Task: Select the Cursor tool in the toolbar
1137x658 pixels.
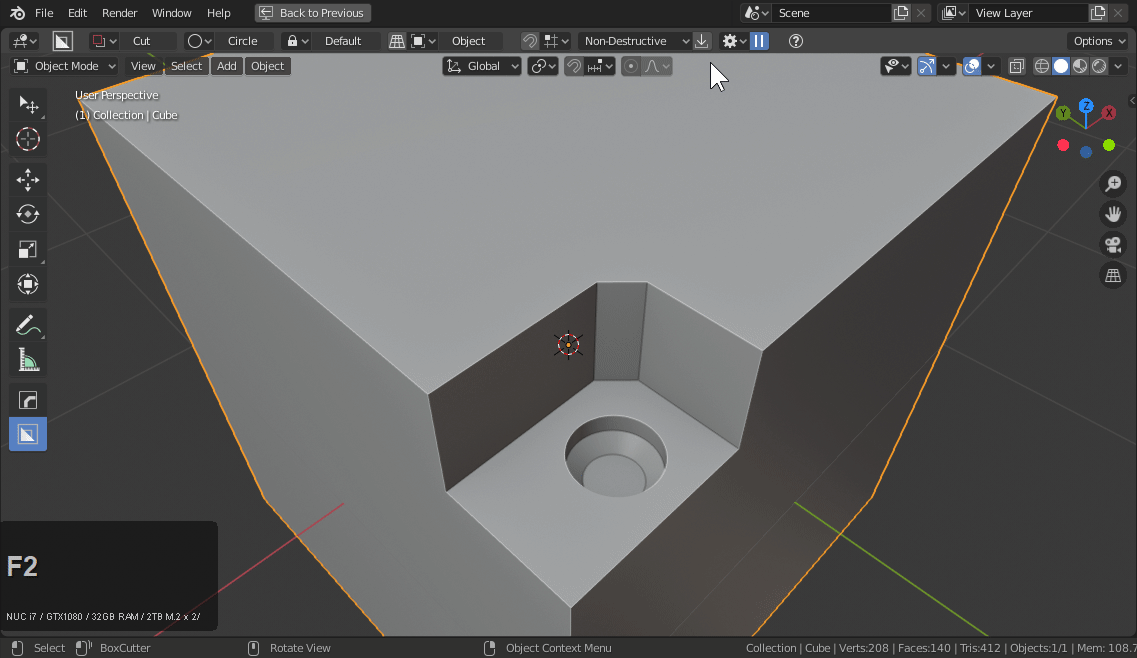Action: (28, 140)
